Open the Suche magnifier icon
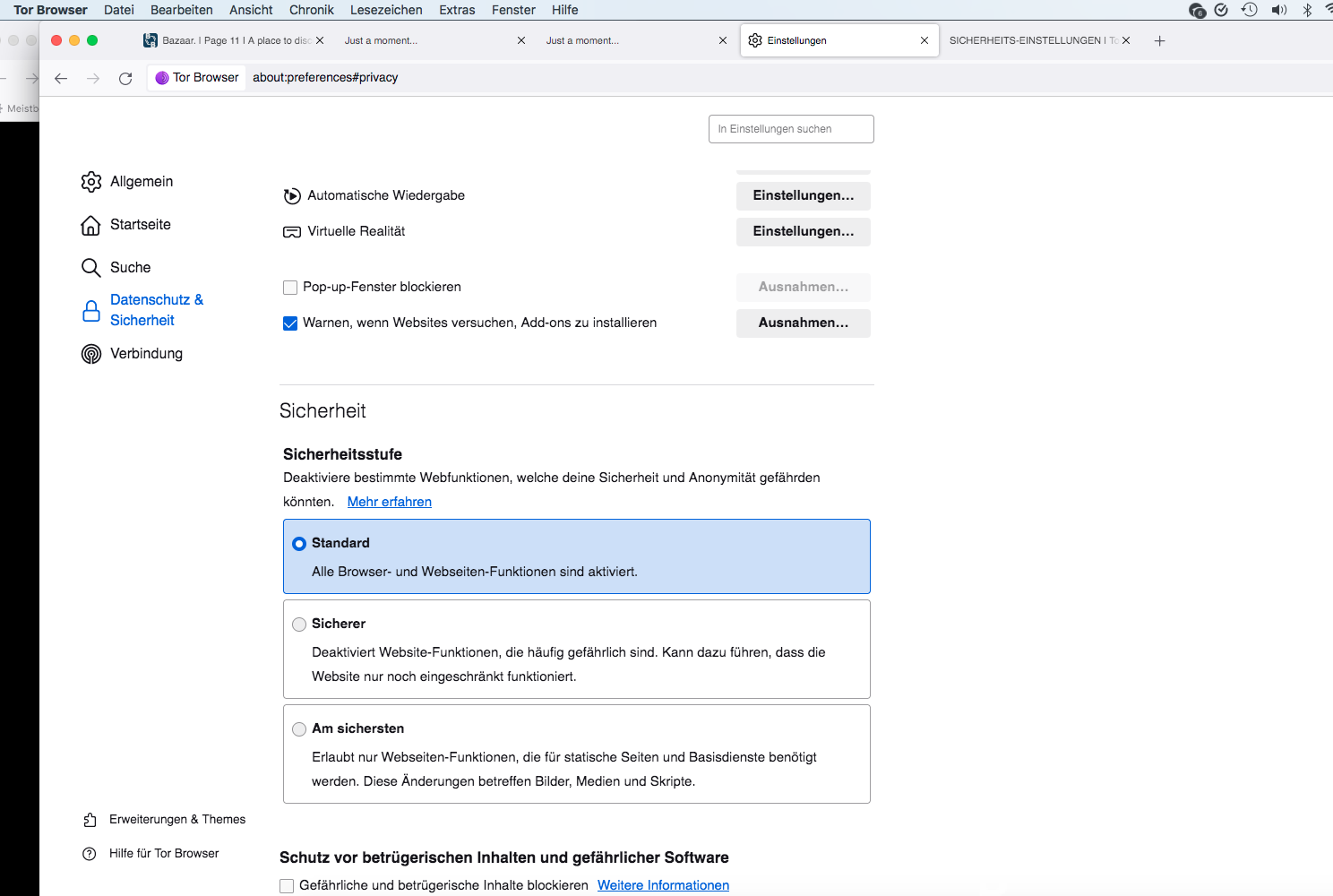The width and height of the screenshot is (1333, 896). pos(91,268)
